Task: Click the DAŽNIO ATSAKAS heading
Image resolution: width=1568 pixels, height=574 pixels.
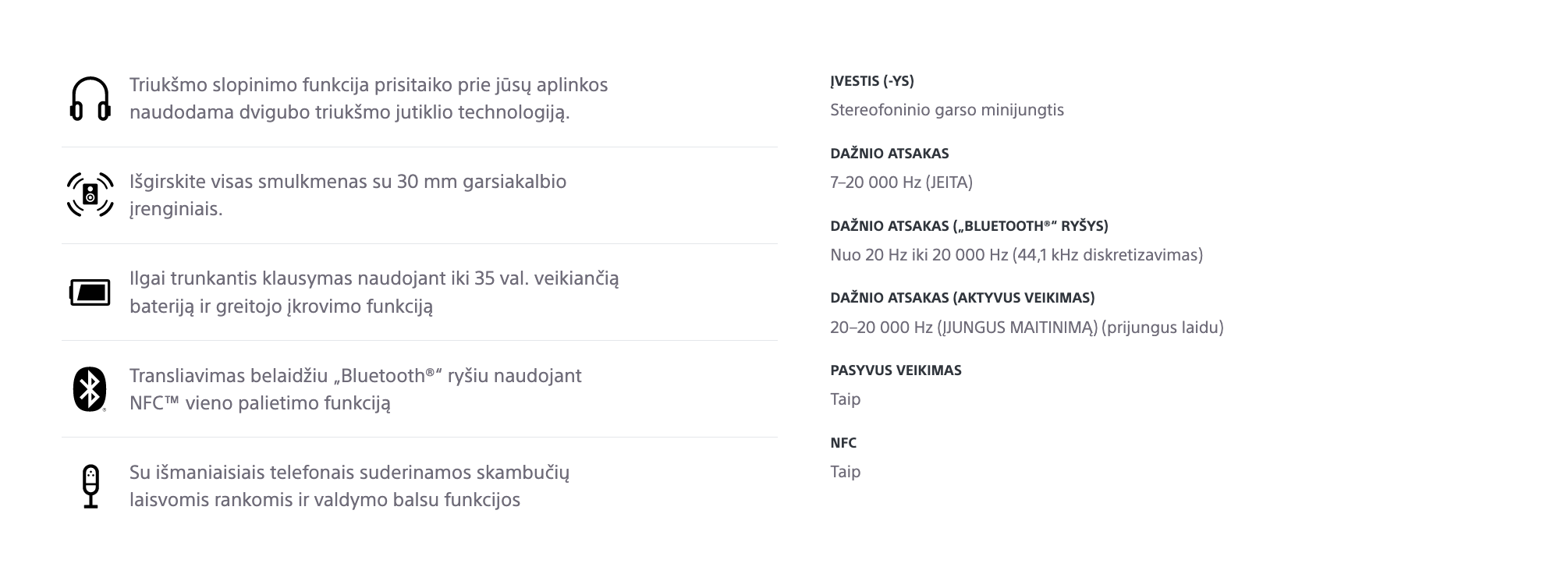Action: pyautogui.click(x=889, y=154)
